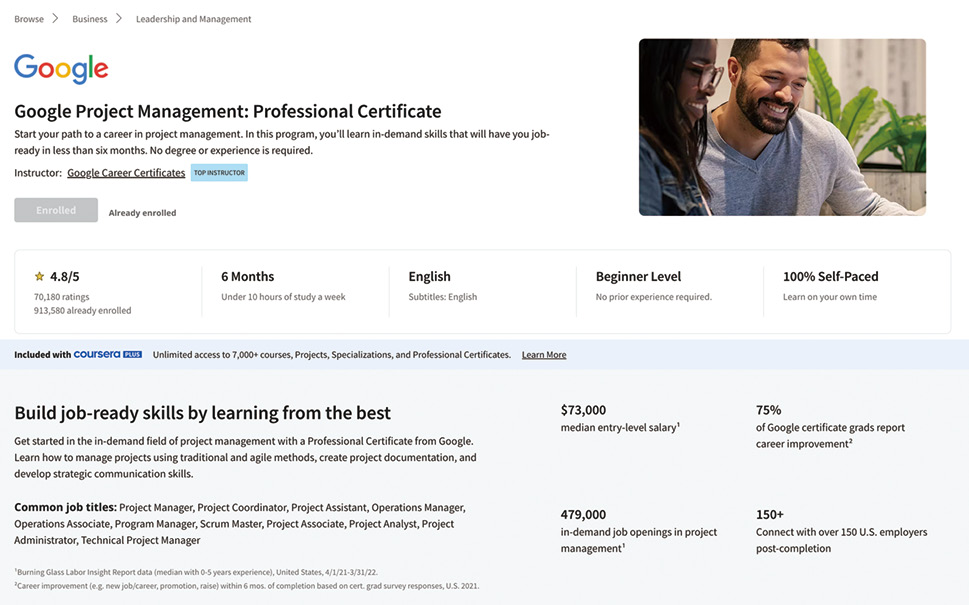
Task: Open the Browse breadcrumb
Action: click(29, 19)
